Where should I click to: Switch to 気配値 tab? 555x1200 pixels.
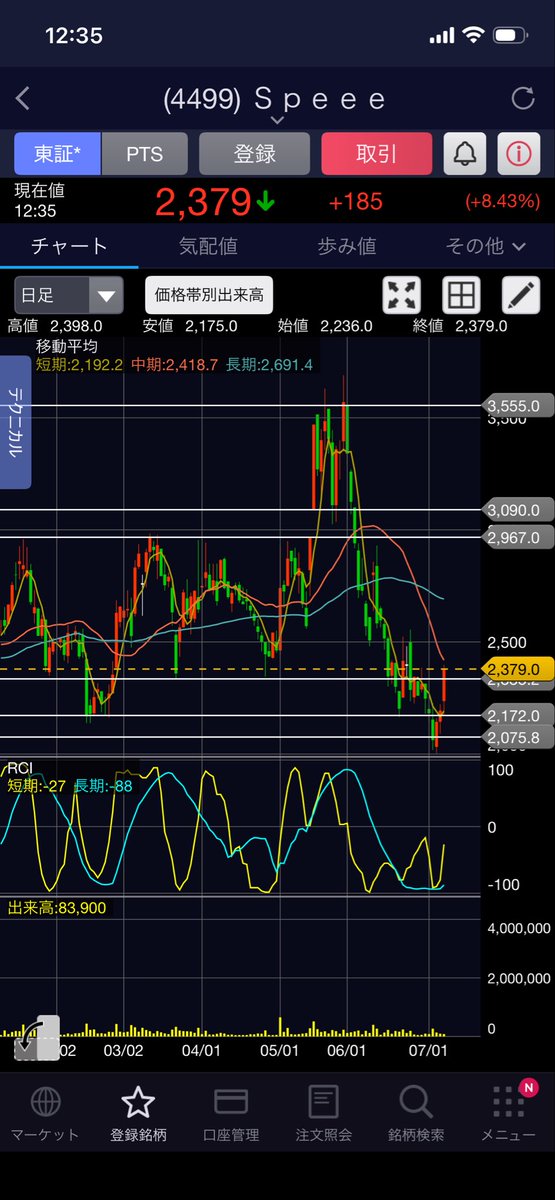[x=208, y=245]
